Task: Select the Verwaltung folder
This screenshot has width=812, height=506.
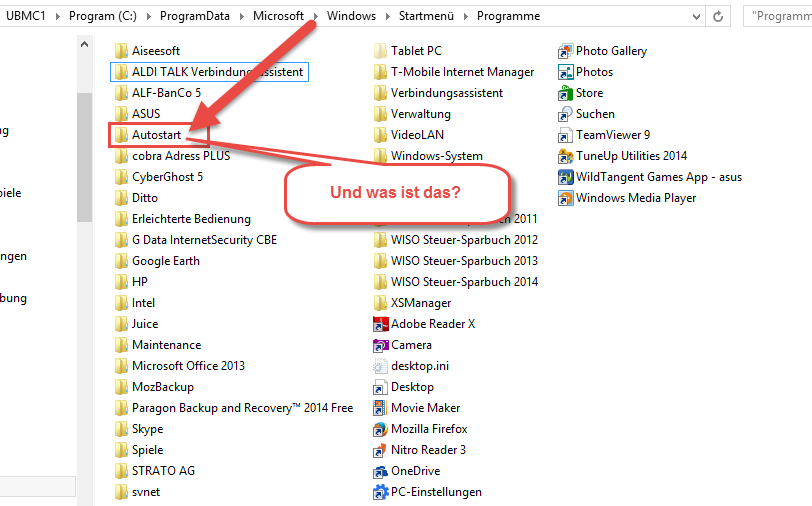Action: pos(412,114)
